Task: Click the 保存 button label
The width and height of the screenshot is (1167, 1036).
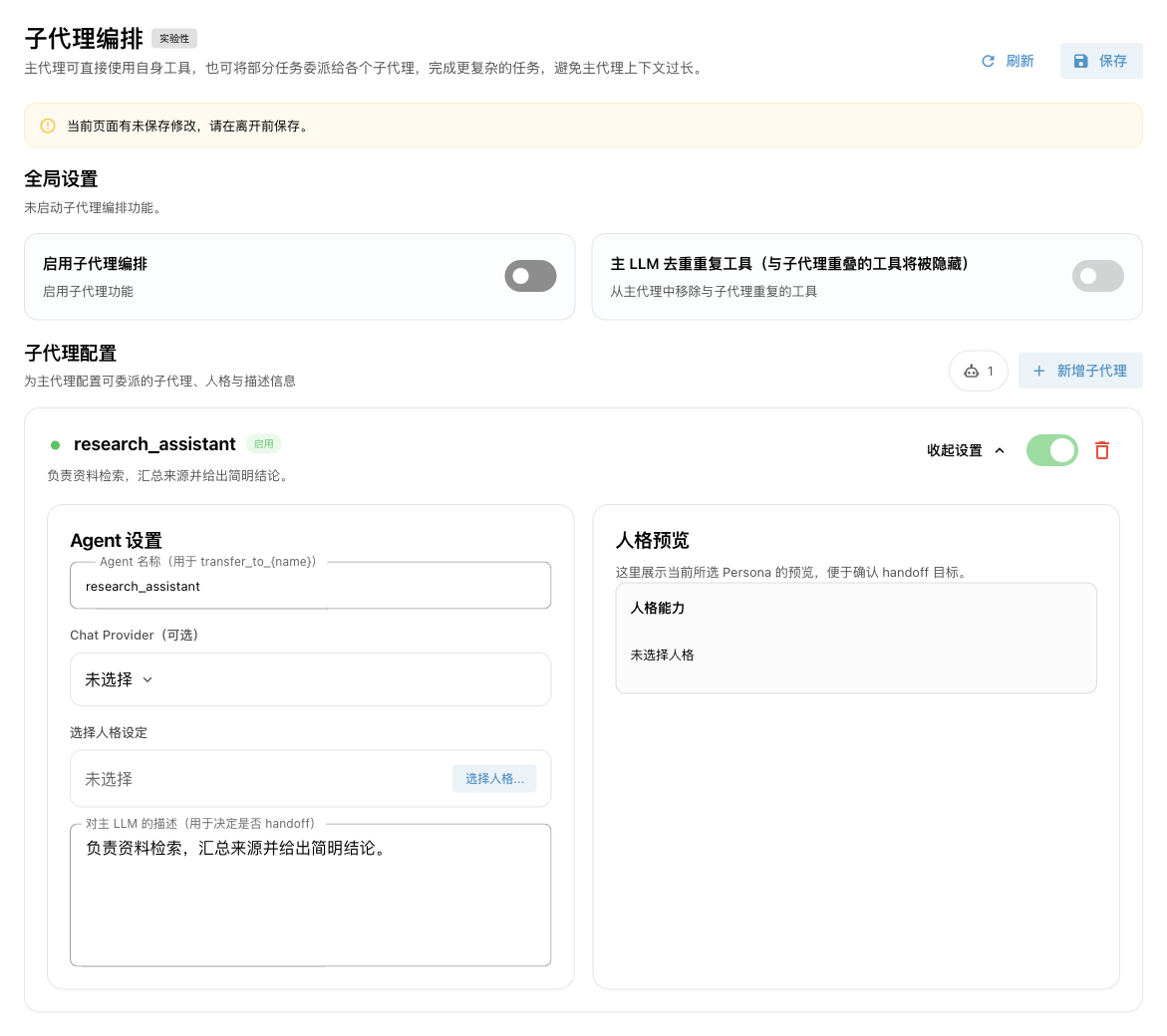Action: [x=1112, y=61]
